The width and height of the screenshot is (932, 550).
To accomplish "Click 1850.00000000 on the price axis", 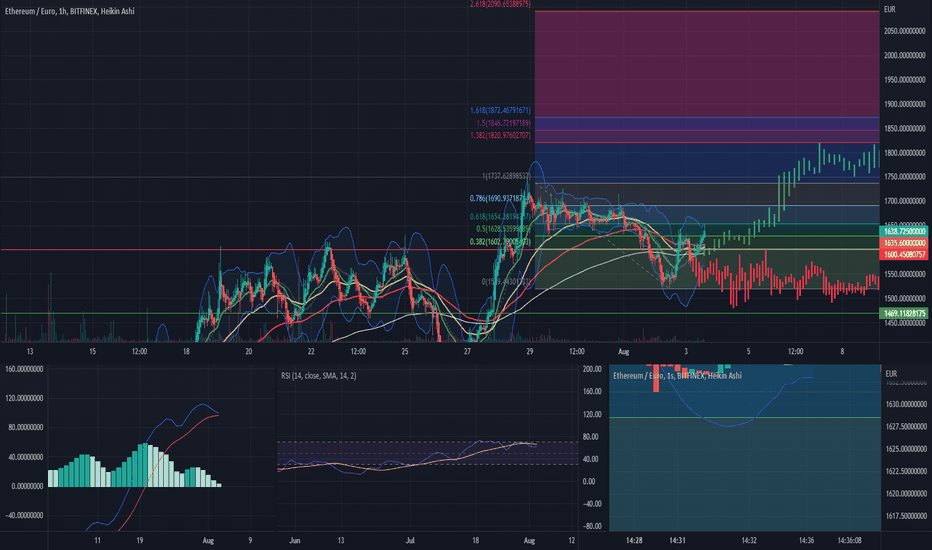I will click(x=905, y=128).
